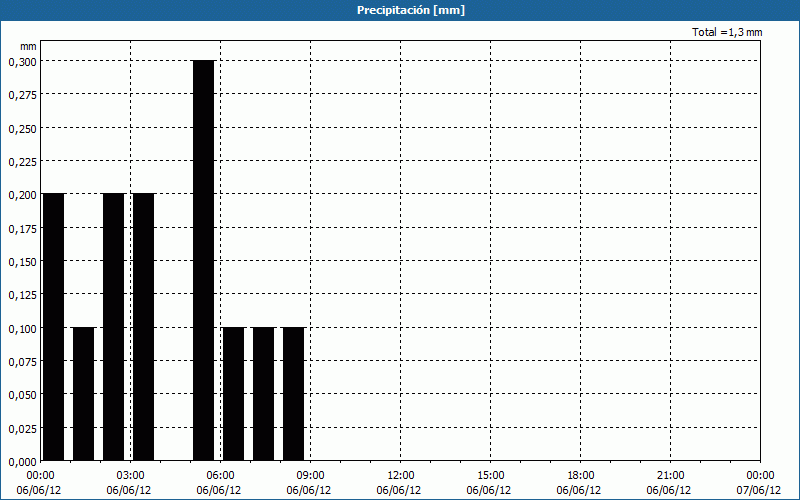Click the 18:00 06/06/12 time label
Screen dimensions: 800x500
579,483
